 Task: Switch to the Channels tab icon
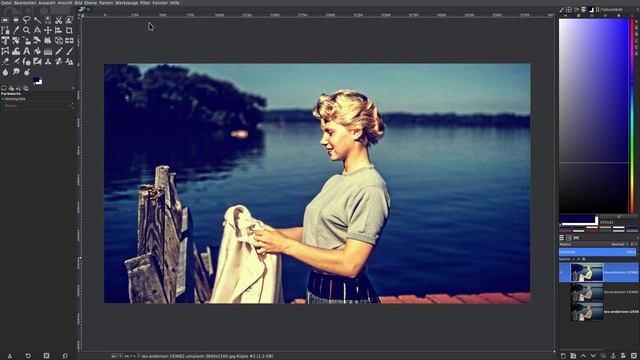point(569,238)
